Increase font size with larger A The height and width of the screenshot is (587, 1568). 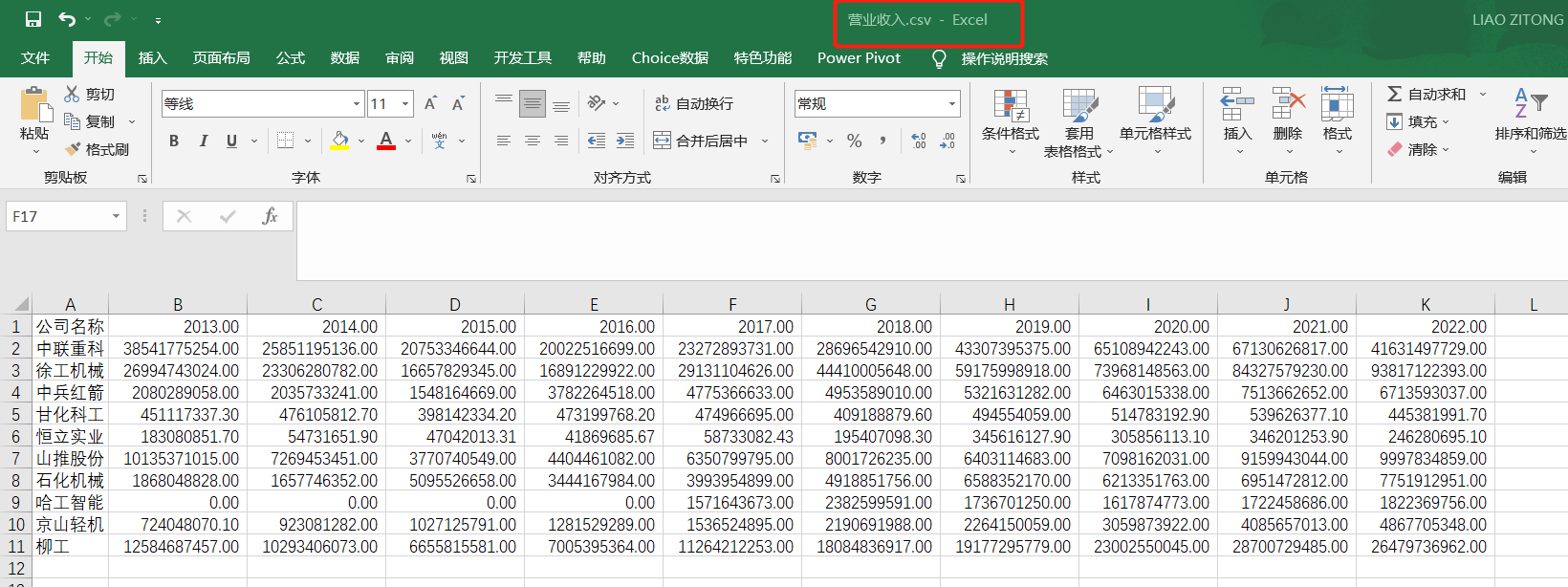(430, 103)
